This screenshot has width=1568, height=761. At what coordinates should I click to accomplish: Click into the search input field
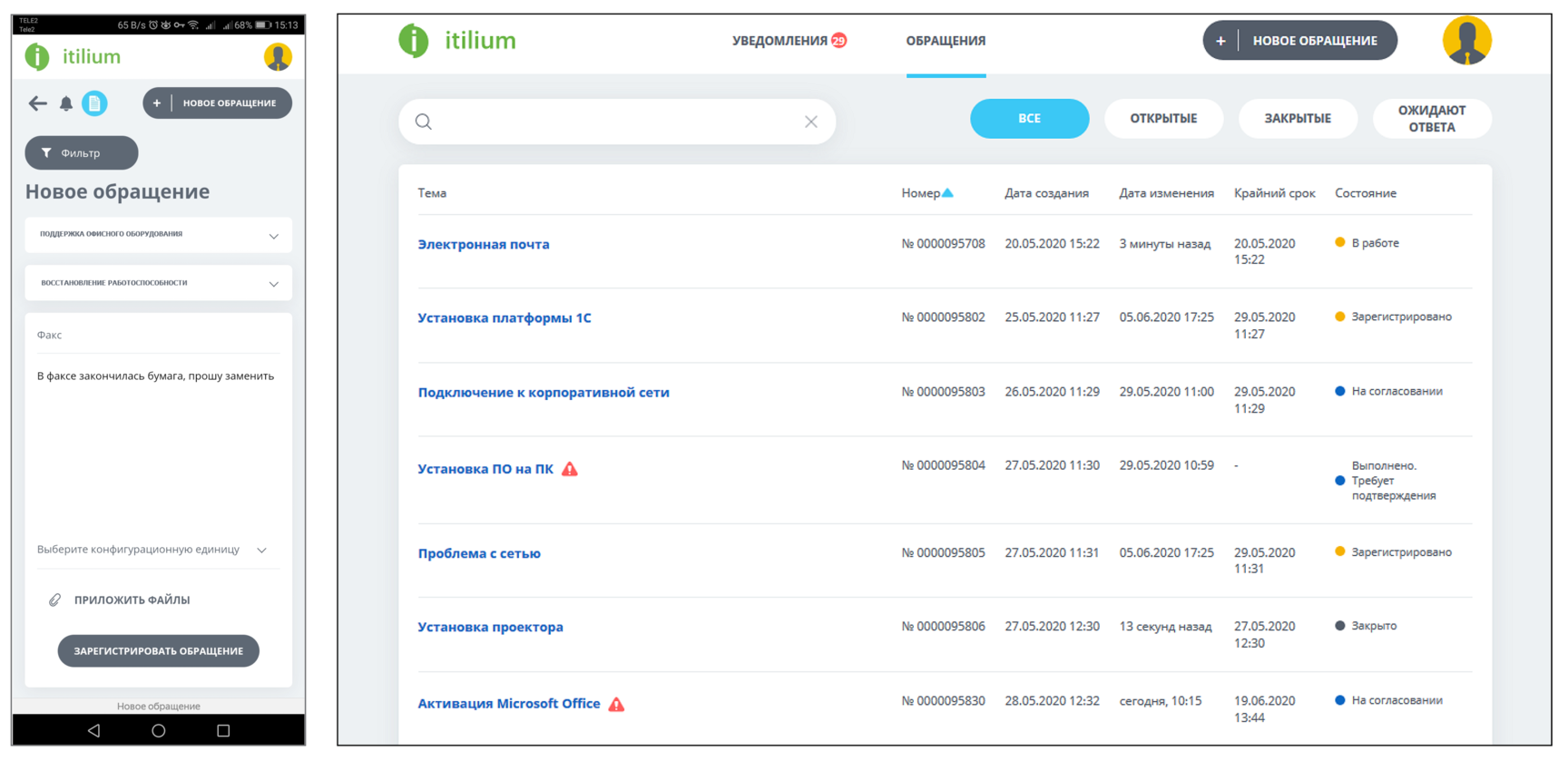point(617,122)
